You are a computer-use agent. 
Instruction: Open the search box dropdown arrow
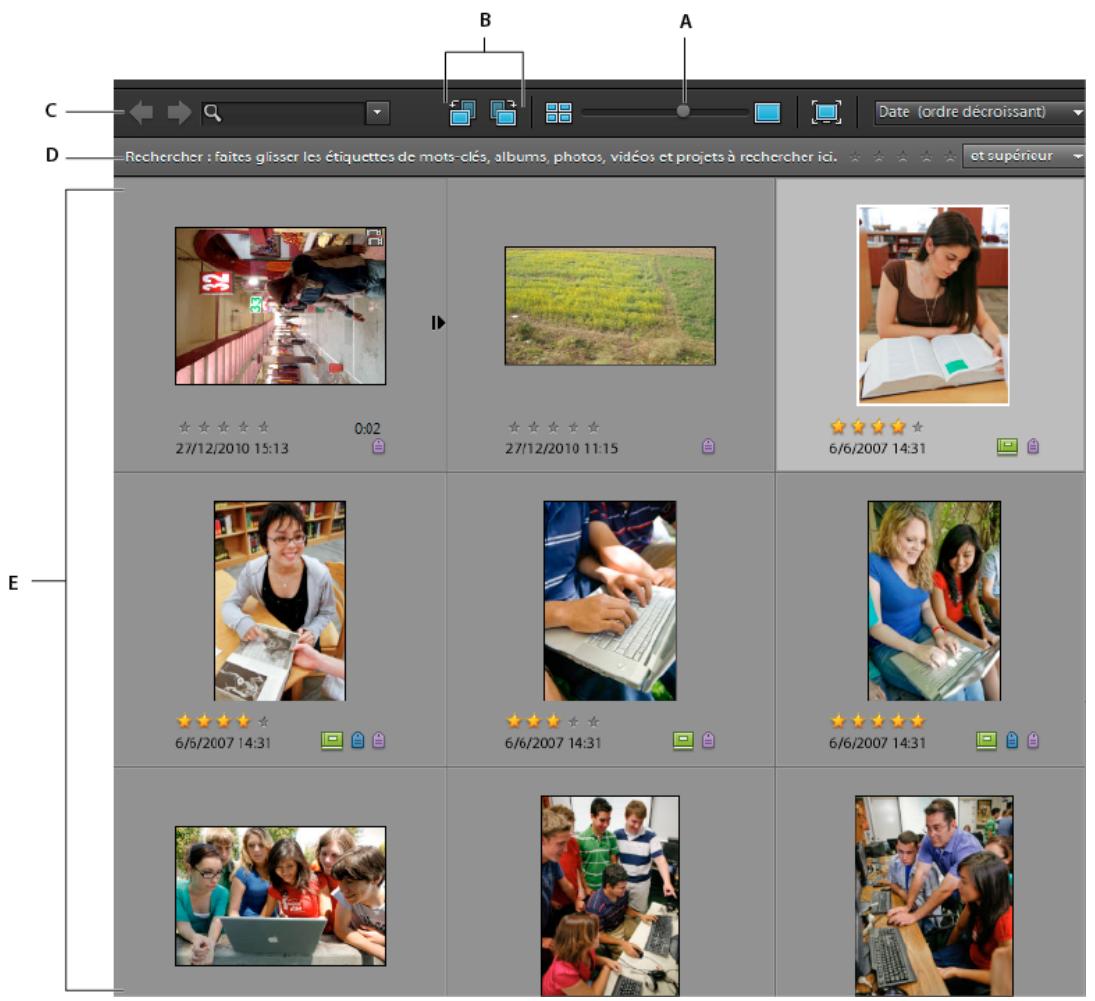pos(377,112)
